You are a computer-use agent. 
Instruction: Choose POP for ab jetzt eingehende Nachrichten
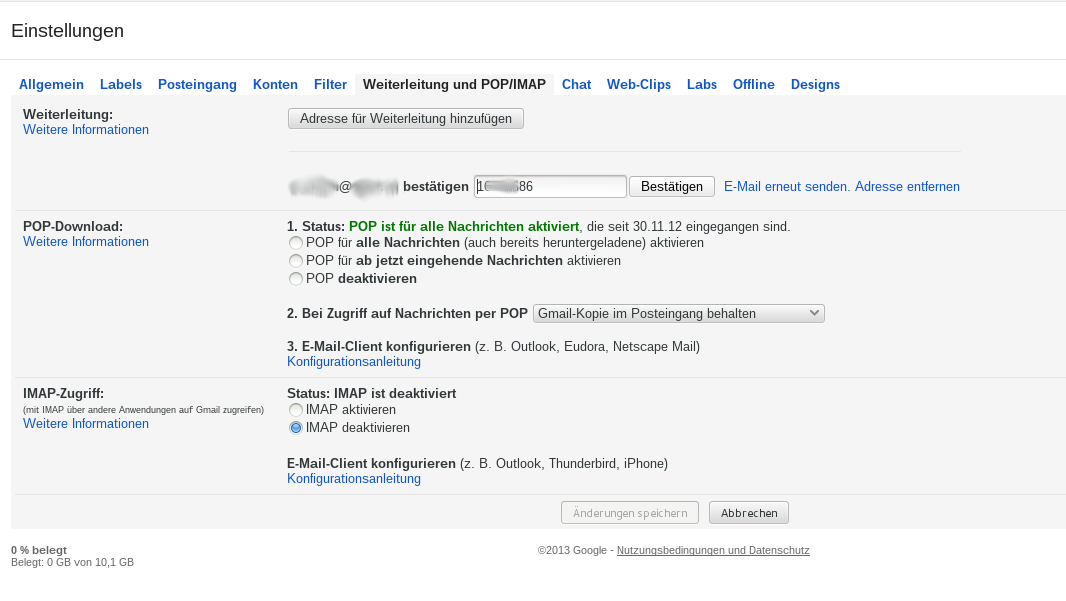(295, 261)
